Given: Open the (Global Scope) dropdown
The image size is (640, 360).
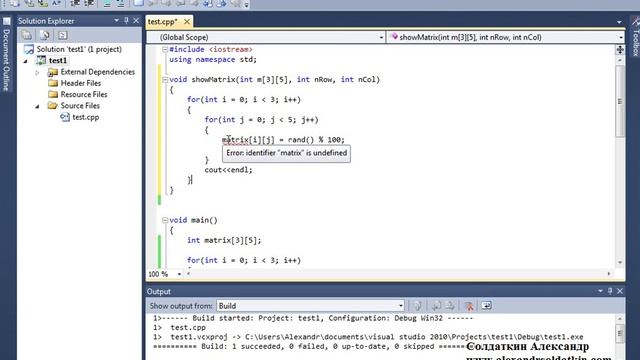Looking at the screenshot, I should point(265,37).
